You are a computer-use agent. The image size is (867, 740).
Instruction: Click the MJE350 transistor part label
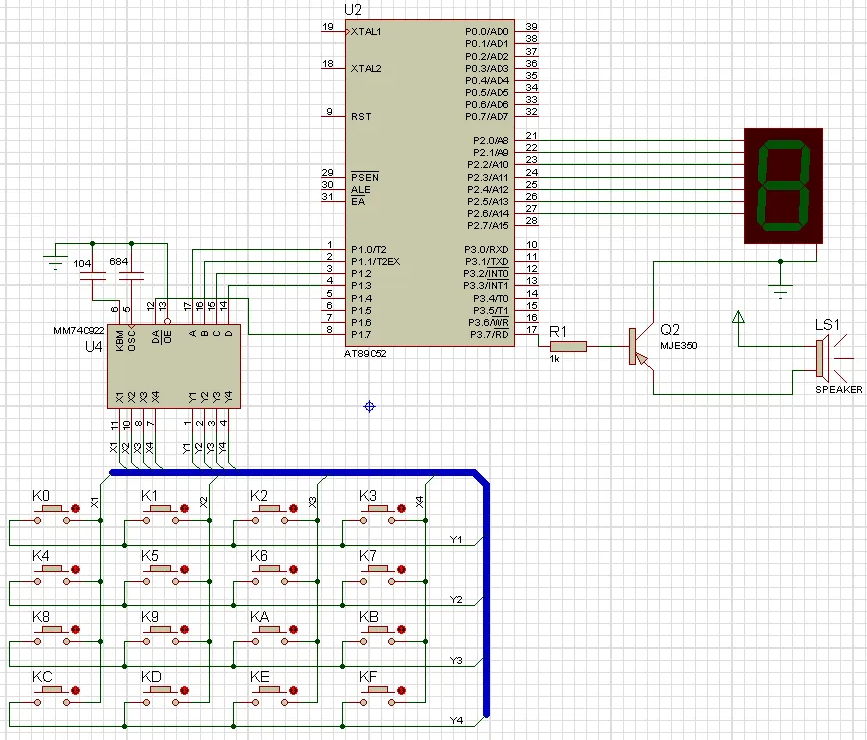(678, 346)
